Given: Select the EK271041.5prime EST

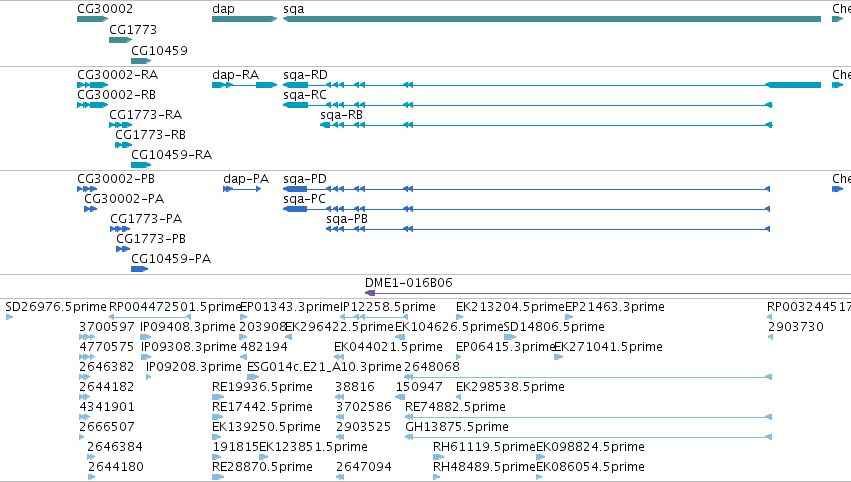Looking at the screenshot, I should (558, 357).
